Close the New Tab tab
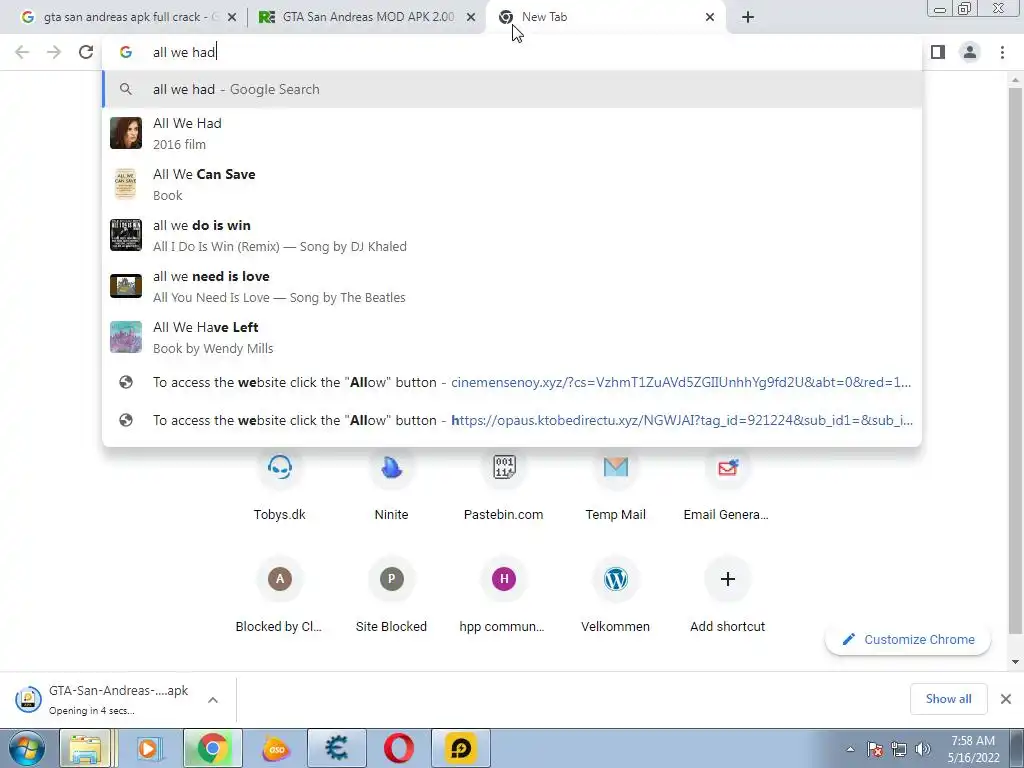 click(710, 18)
